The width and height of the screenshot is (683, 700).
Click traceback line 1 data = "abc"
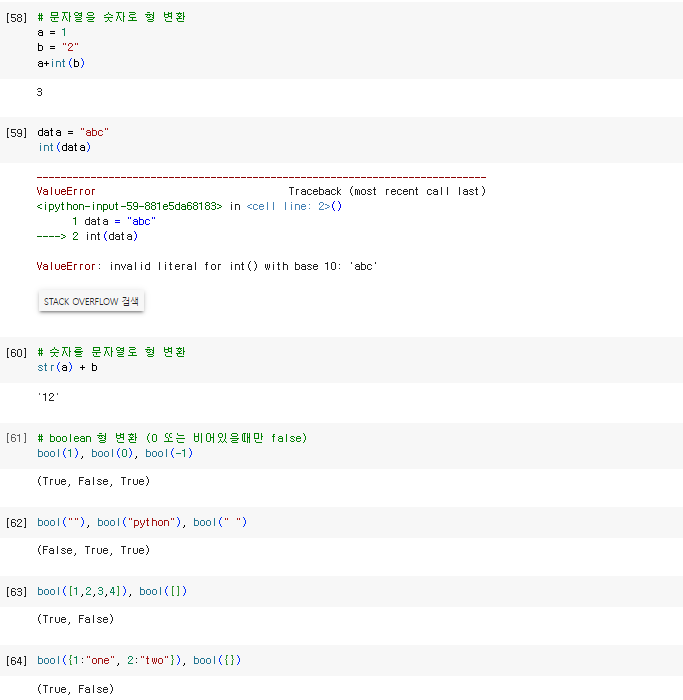click(114, 221)
